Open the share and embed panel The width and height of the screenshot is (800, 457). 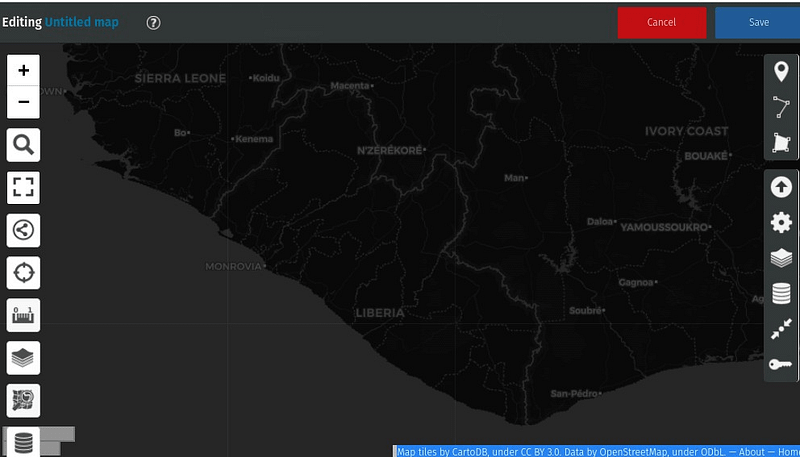tap(23, 231)
